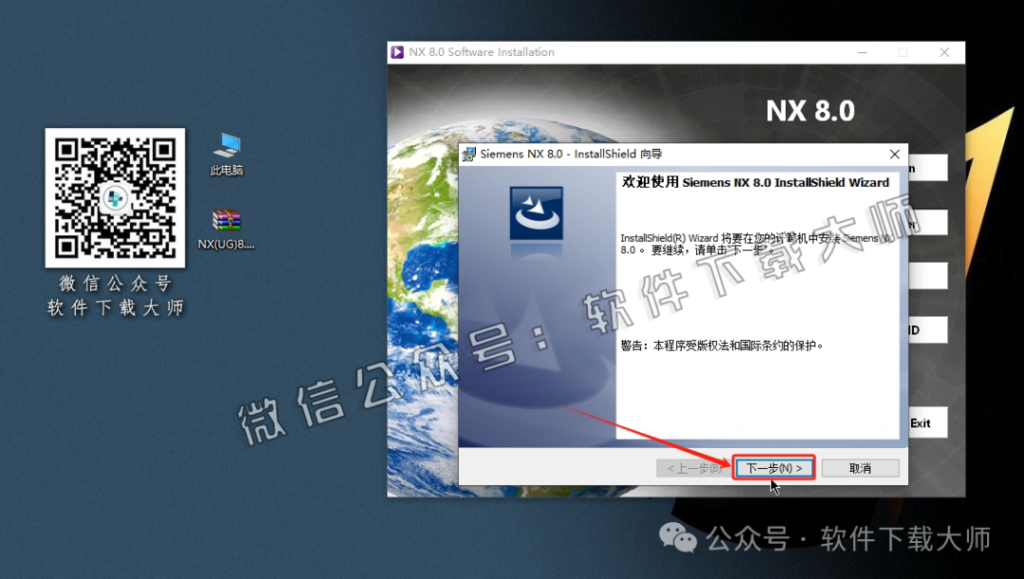Click the topmost launcher button behind the wizard
This screenshot has height=579, width=1024.
(929, 167)
